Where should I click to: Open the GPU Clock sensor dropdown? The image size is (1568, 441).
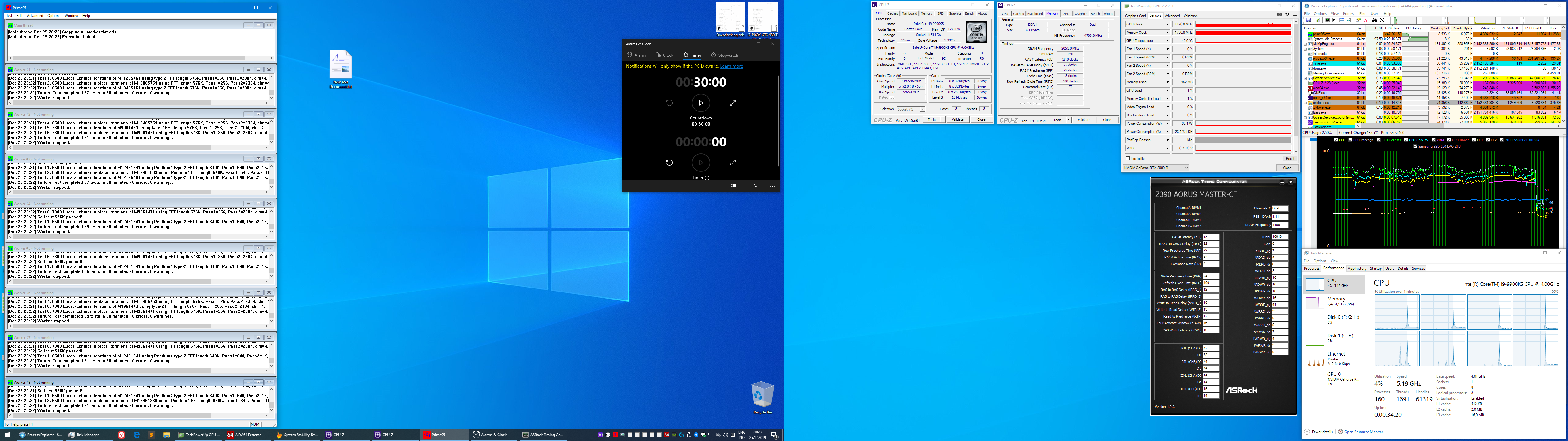1167,24
